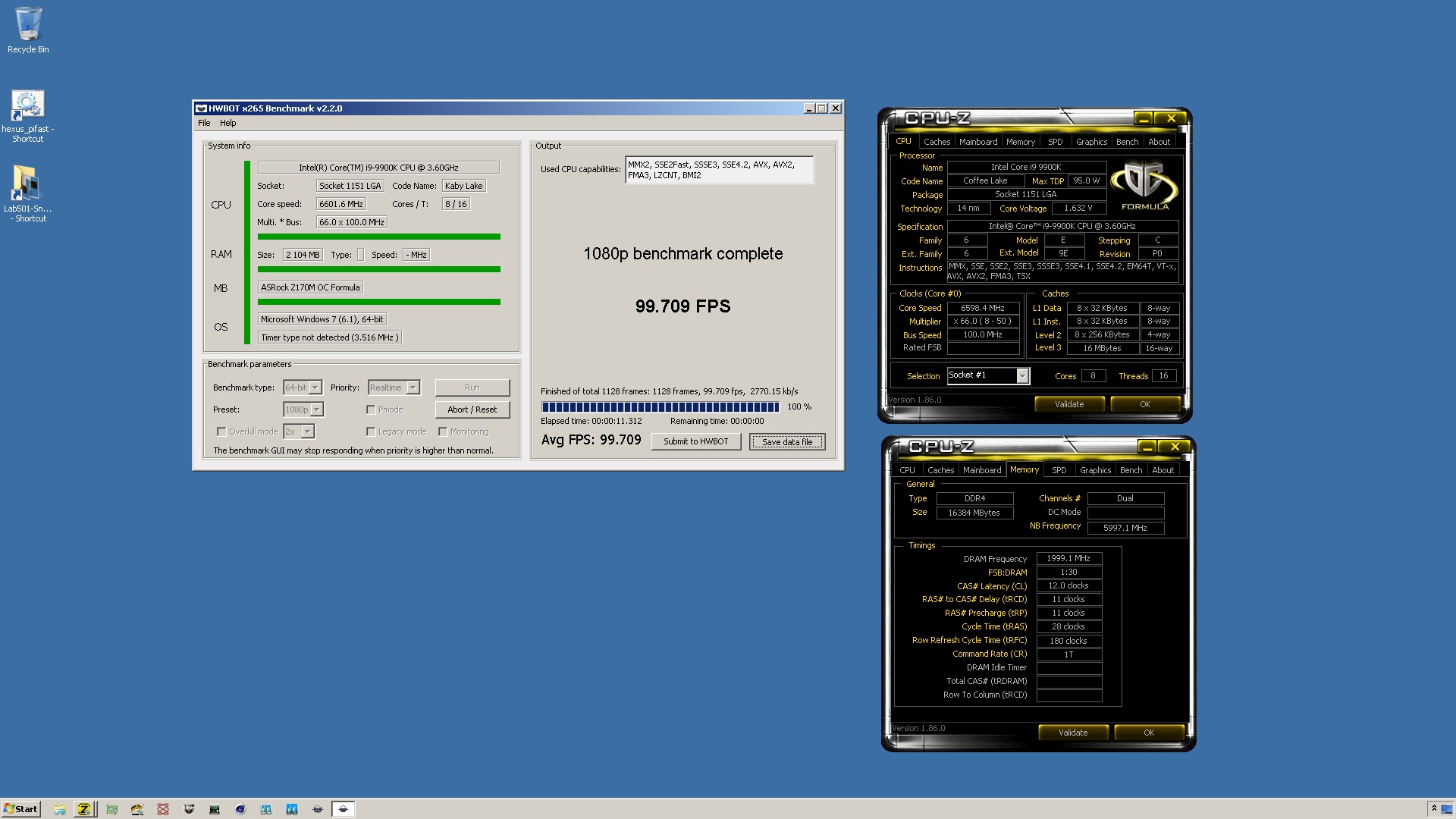Click the yellow Z taskbar icon
Screen dimensions: 1456x819
84,809
